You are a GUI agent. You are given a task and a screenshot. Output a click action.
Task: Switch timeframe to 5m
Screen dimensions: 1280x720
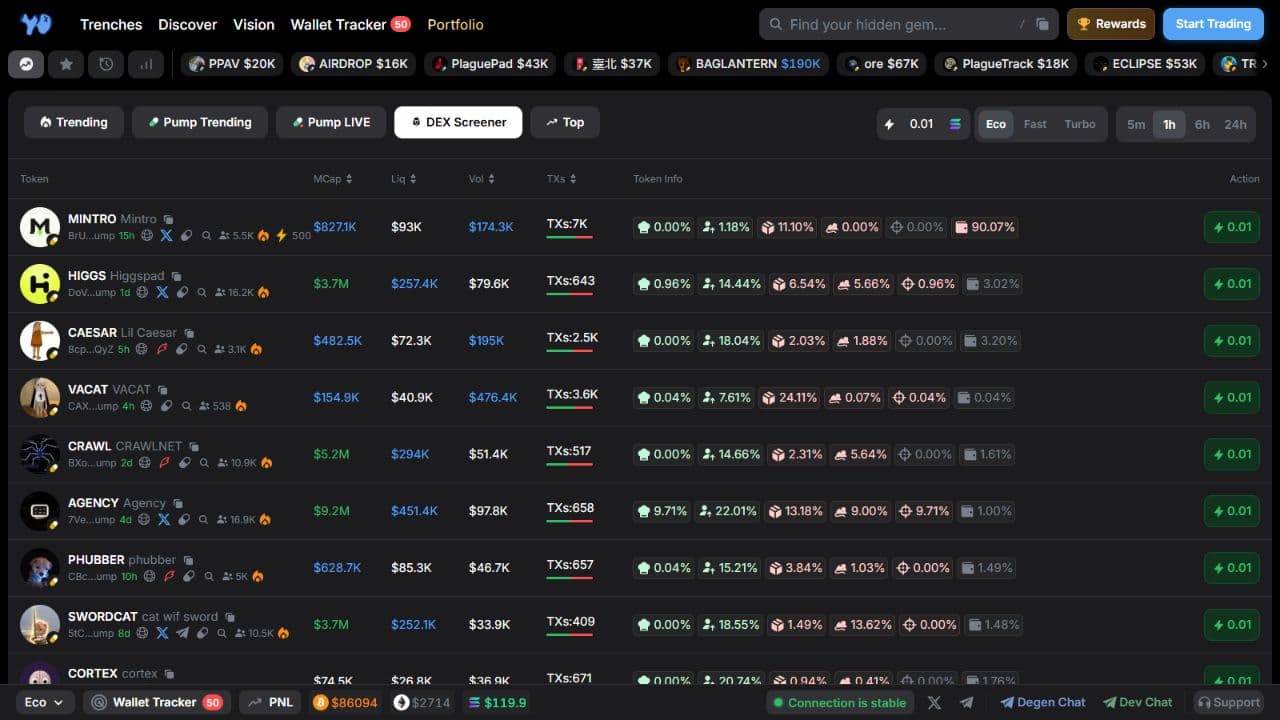pyautogui.click(x=1136, y=124)
